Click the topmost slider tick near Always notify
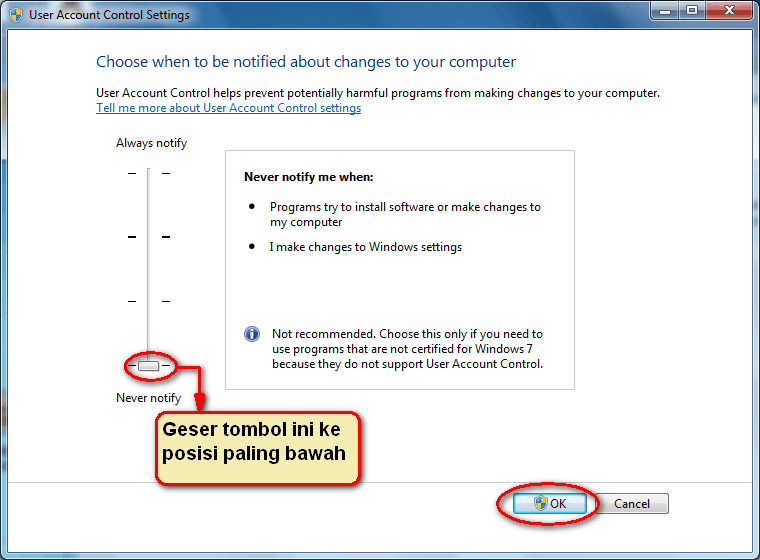The image size is (760, 560). pos(148,173)
